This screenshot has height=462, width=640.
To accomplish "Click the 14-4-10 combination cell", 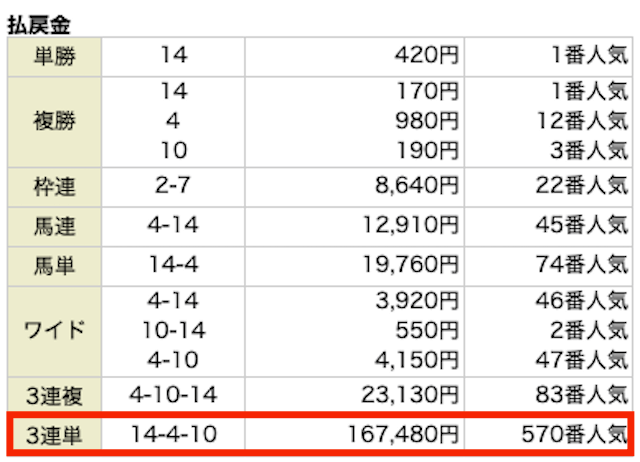I will 173,434.
